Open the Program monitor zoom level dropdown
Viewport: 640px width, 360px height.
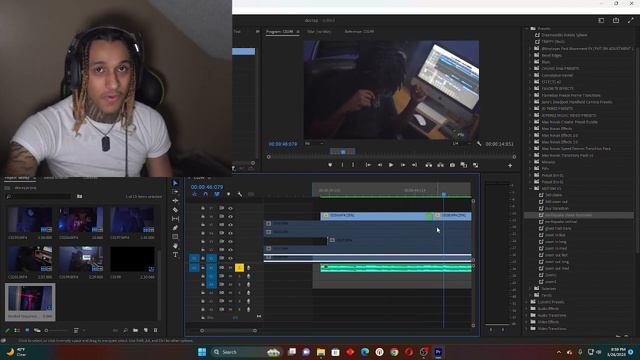(314, 144)
